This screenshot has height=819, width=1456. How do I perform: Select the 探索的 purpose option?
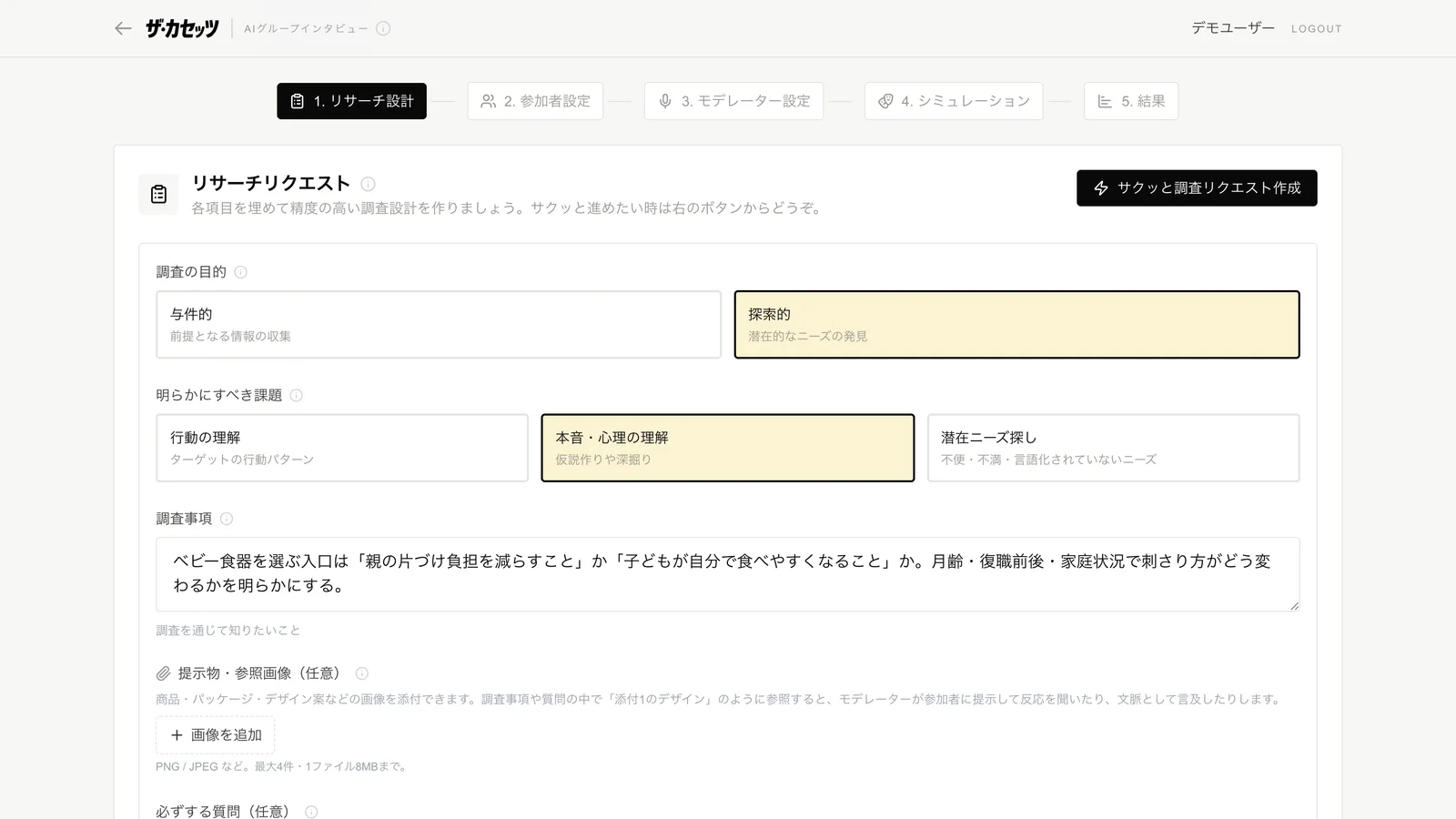click(x=1016, y=325)
